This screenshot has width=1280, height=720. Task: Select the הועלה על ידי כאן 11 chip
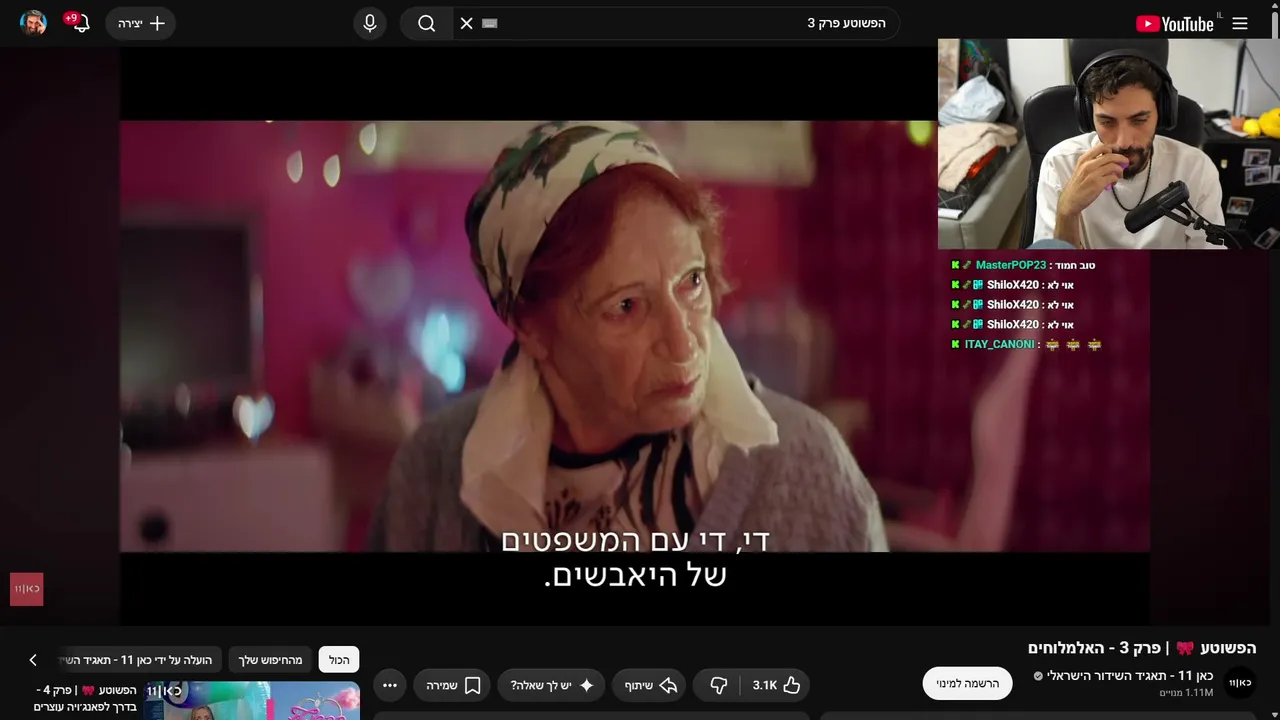pos(140,660)
